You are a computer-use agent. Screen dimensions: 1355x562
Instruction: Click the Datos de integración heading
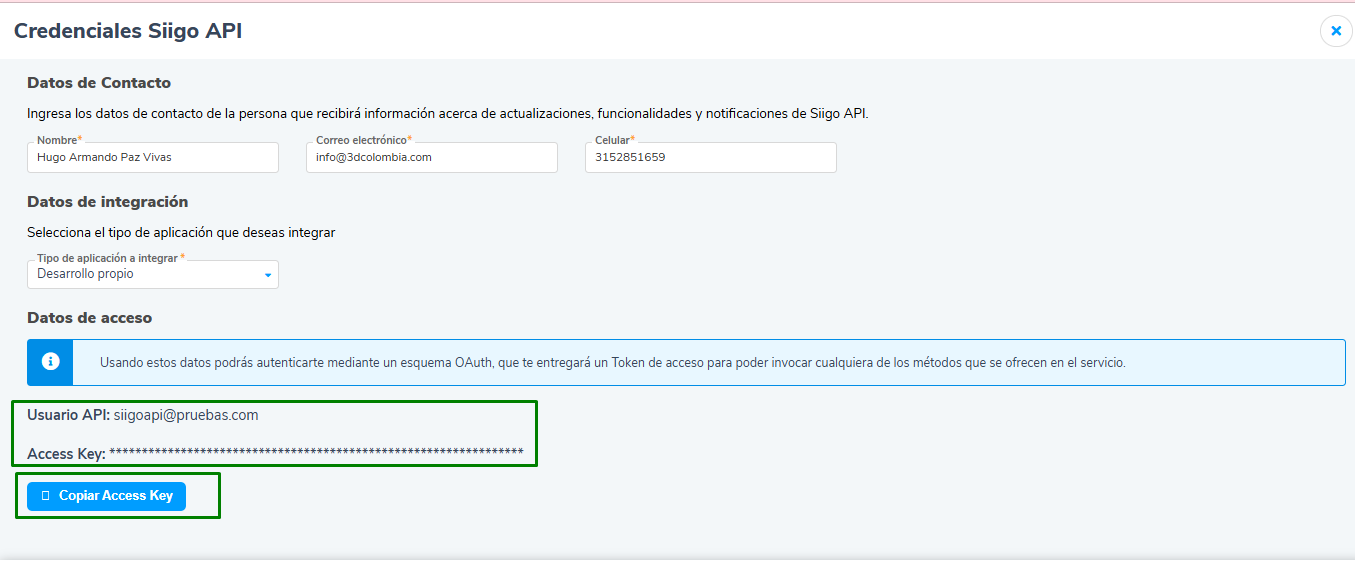coord(108,202)
